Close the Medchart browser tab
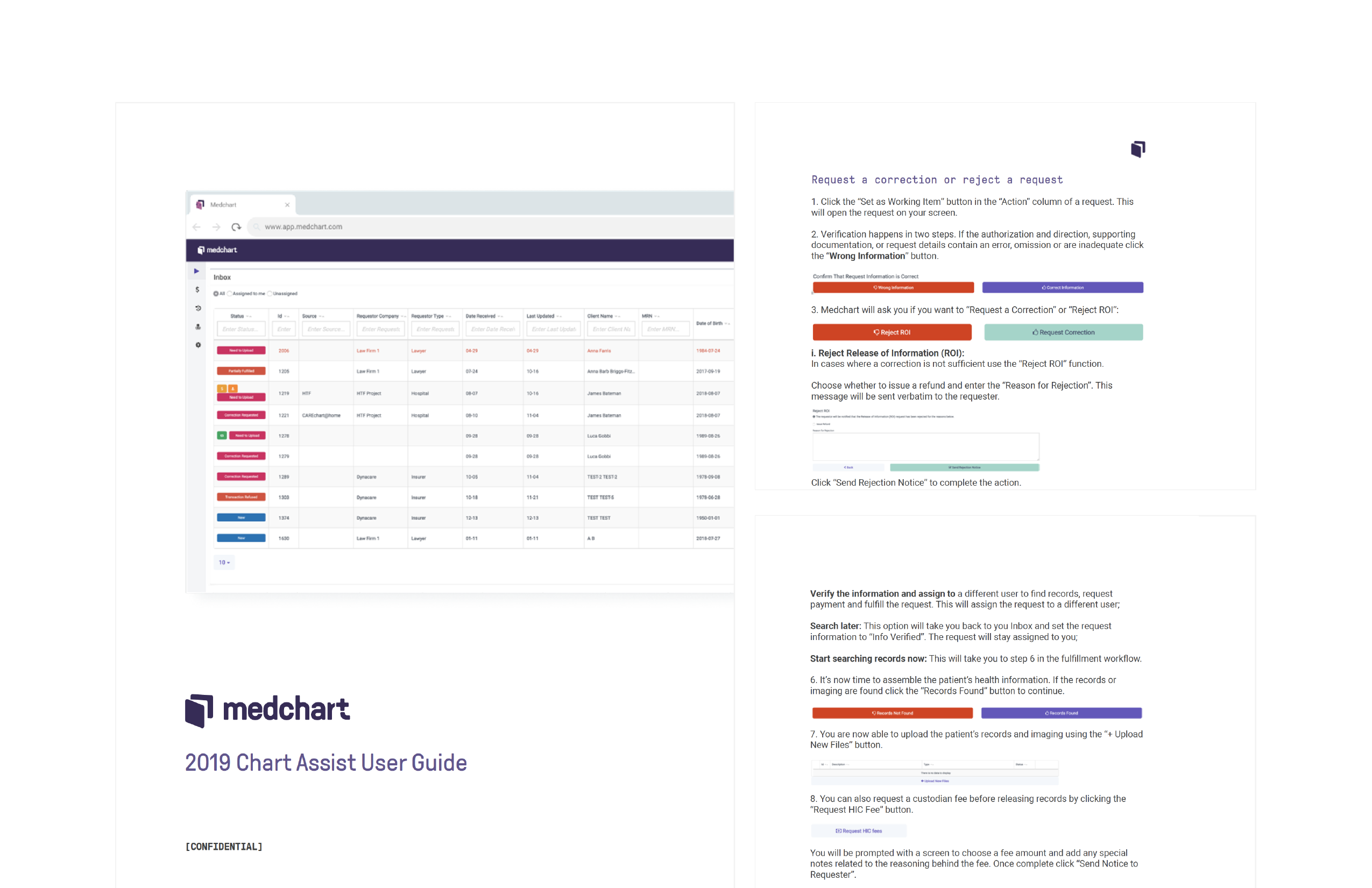1372x888 pixels. (287, 204)
